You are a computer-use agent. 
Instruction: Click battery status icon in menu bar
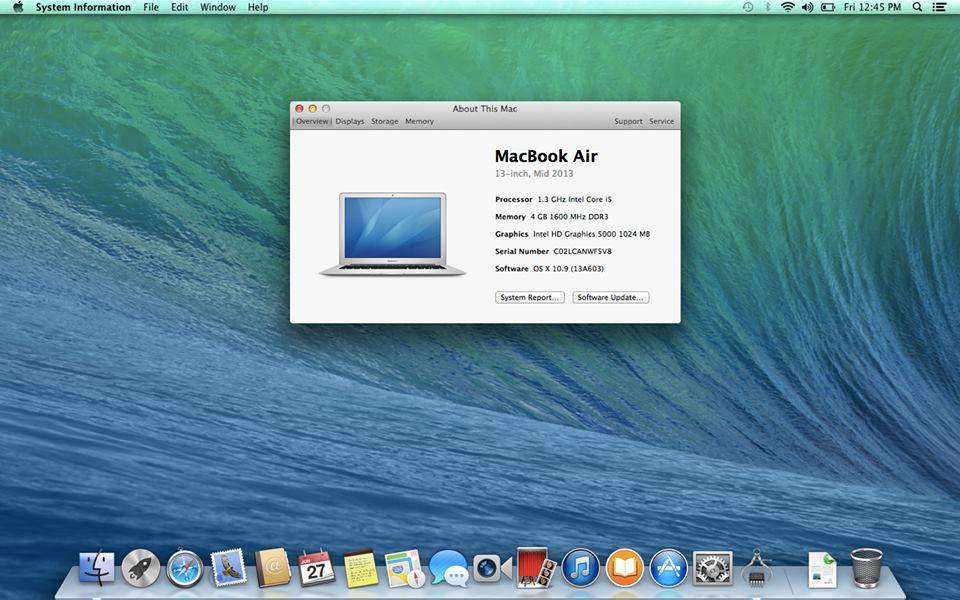828,7
